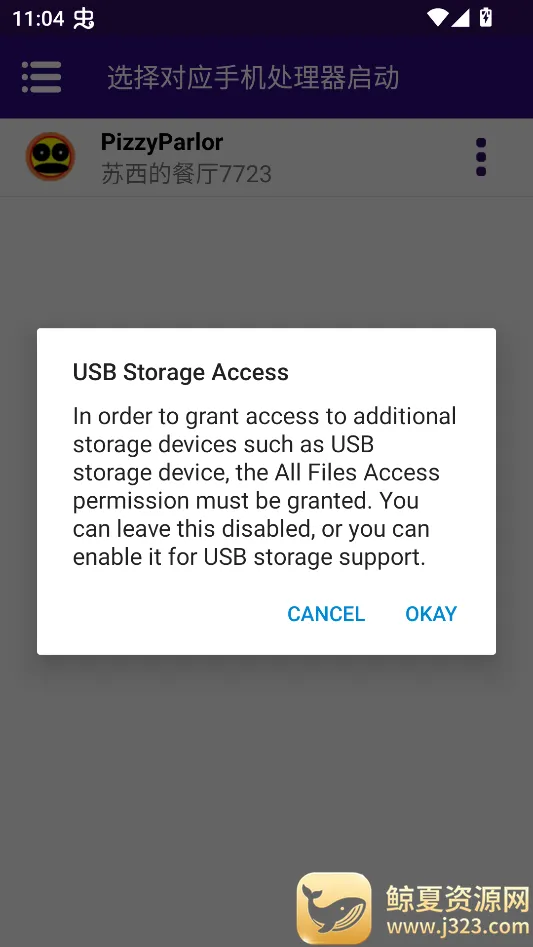The image size is (533, 947).
Task: Click the dialog's All Files Access message
Action: coord(264,486)
